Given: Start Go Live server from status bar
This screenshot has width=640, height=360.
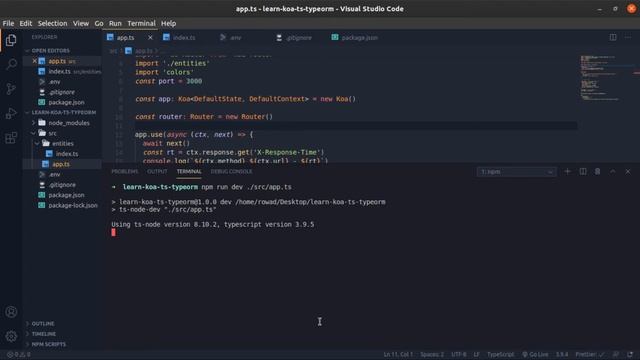Looking at the screenshot, I should click(x=535, y=354).
